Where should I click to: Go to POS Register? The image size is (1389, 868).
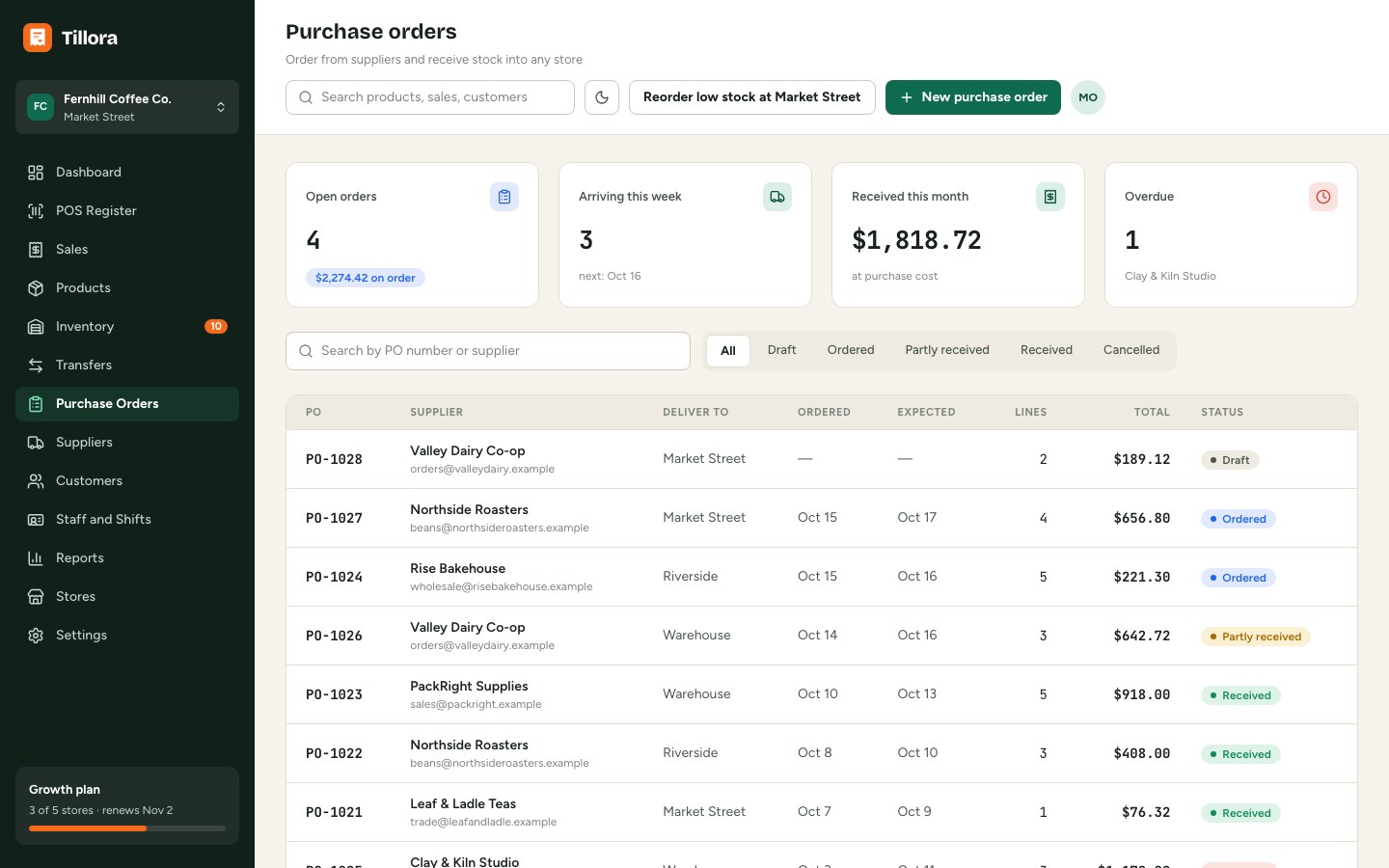[127, 211]
